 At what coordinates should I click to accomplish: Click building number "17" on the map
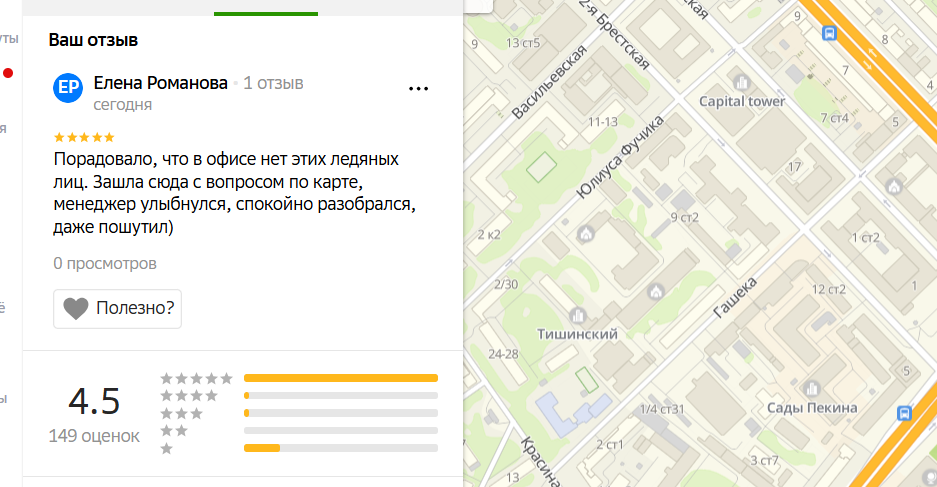[794, 167]
